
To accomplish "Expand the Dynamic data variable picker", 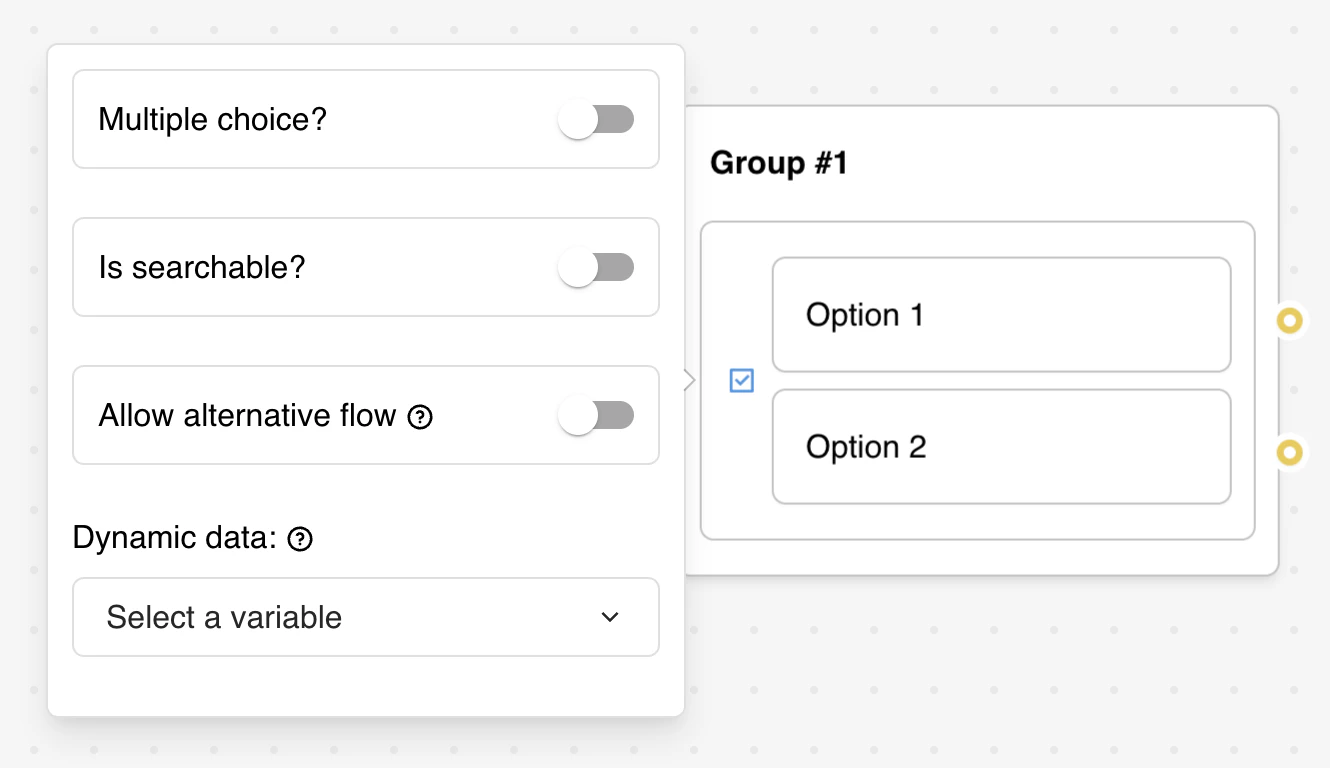I will (x=366, y=617).
